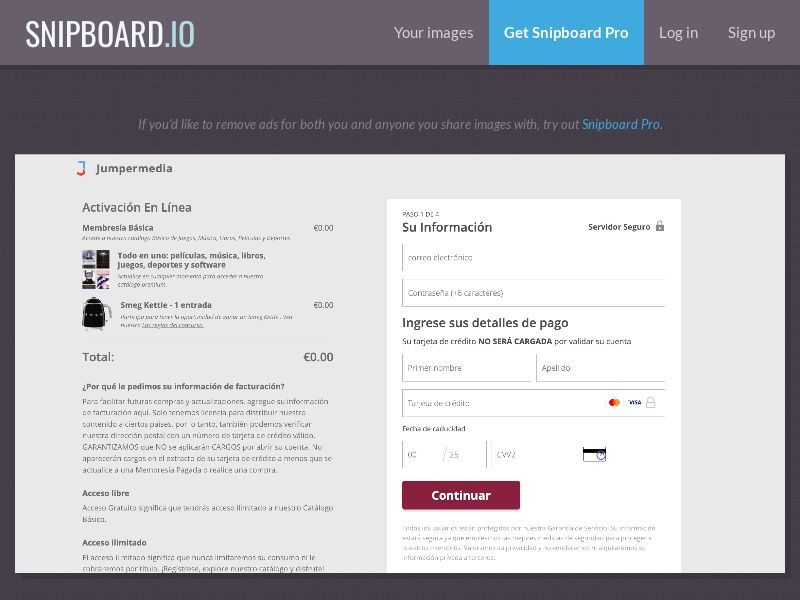Click the Servidor Seguro padlock icon
This screenshot has height=600, width=800.
[660, 227]
